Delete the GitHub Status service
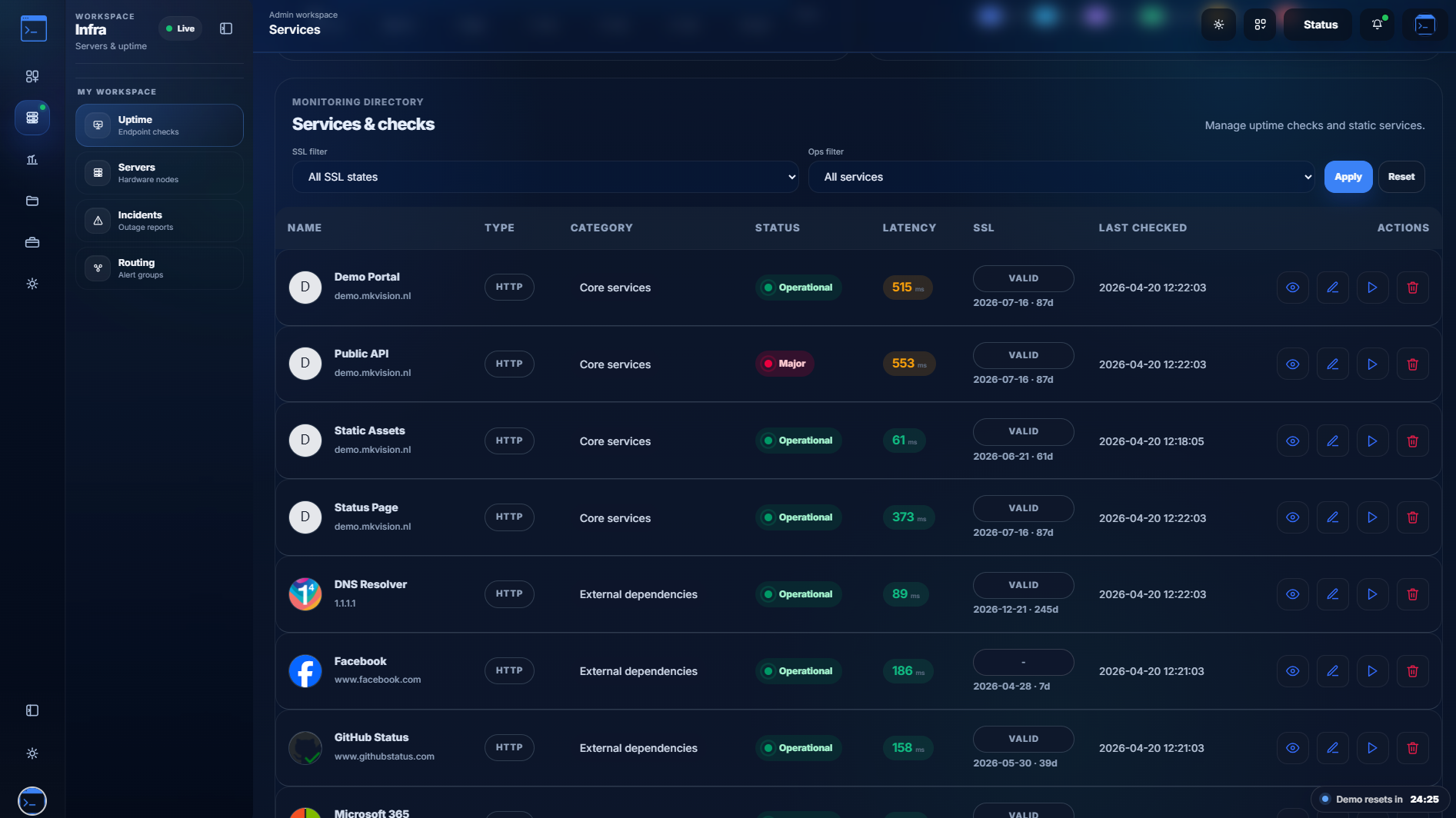 coord(1412,748)
